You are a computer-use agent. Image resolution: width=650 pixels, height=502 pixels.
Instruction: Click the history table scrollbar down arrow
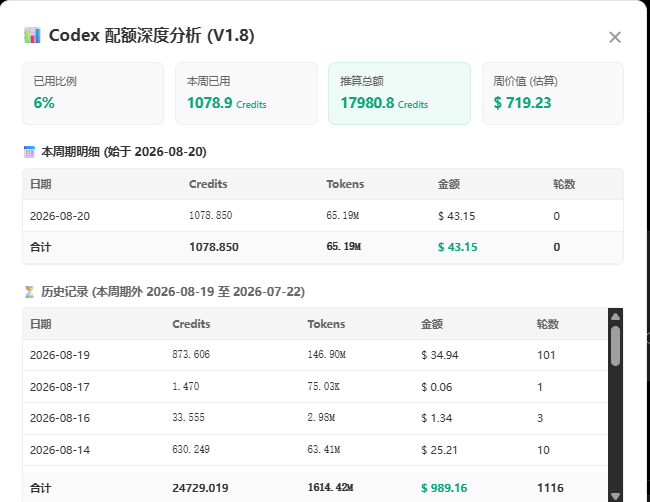(x=615, y=496)
